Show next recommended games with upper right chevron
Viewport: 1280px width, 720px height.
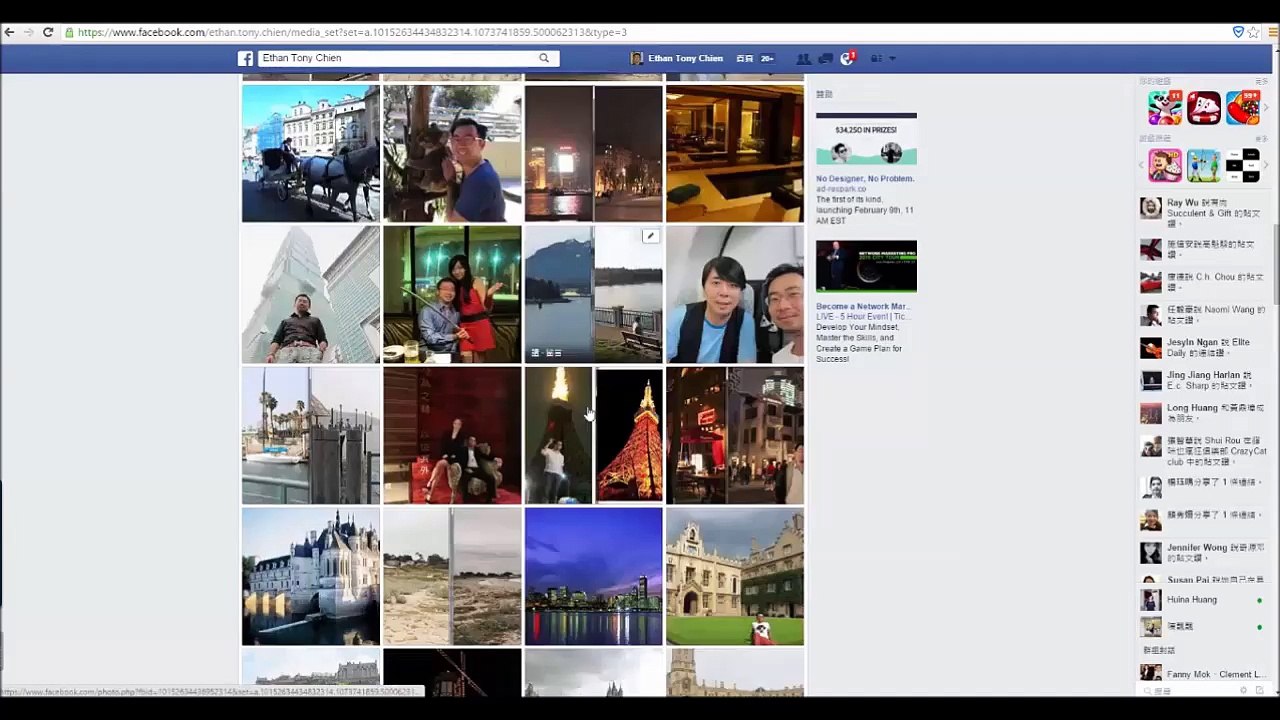click(1266, 107)
